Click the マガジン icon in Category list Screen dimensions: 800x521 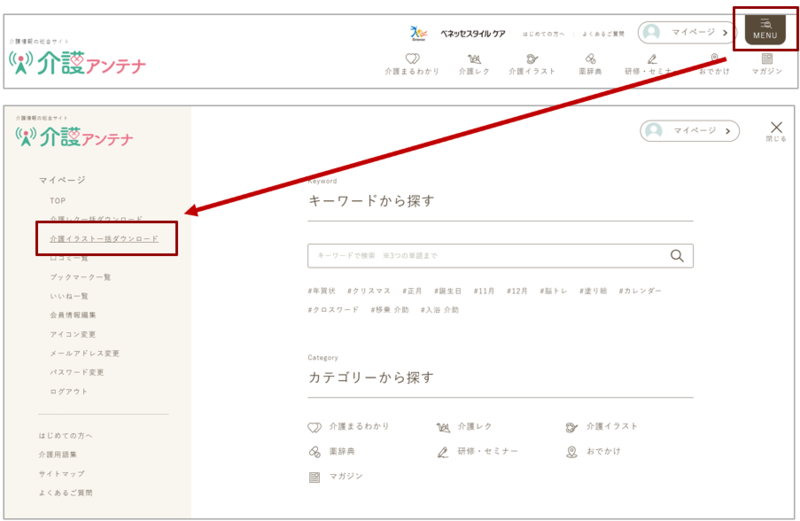(x=314, y=477)
